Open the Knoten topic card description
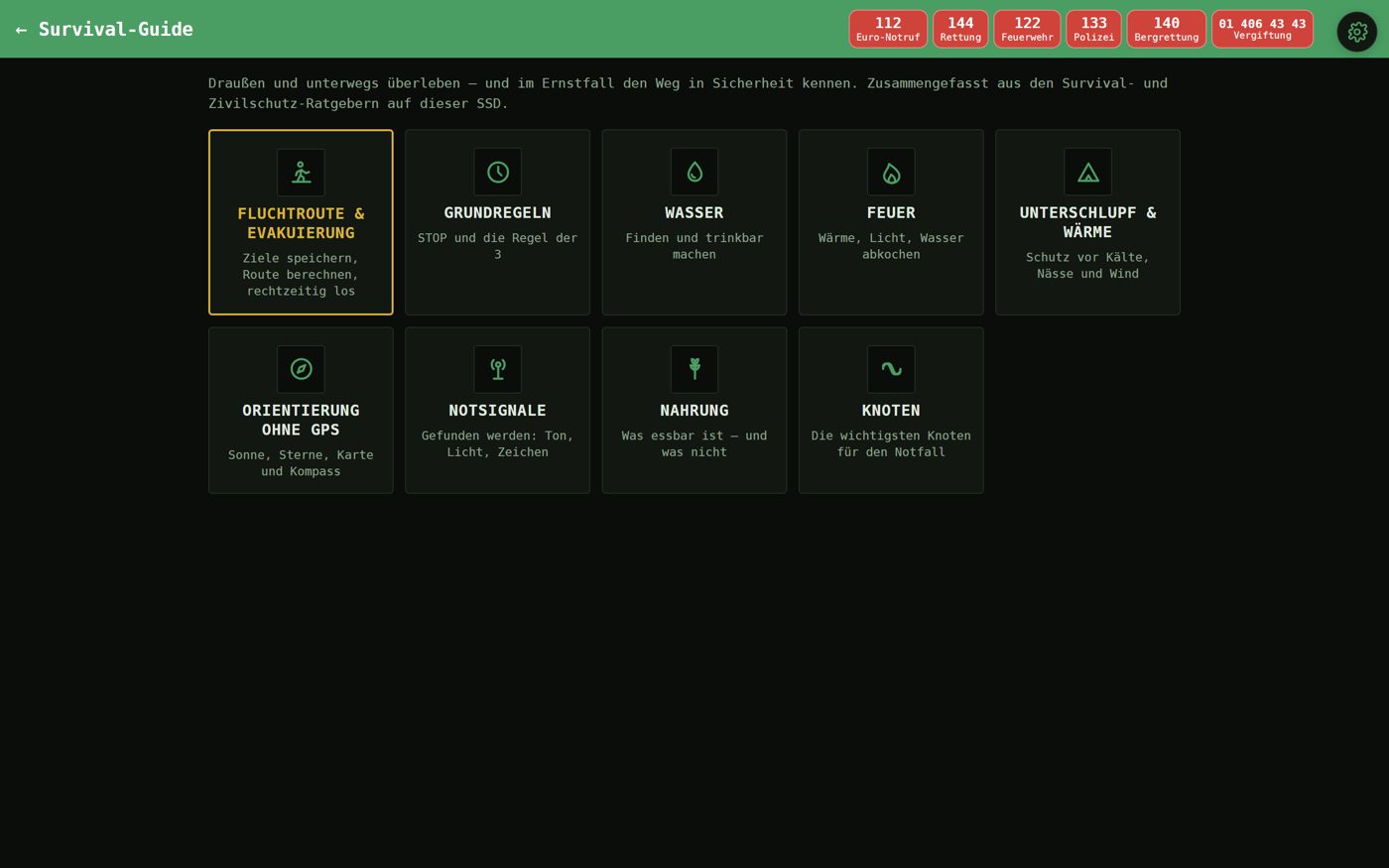 [x=891, y=443]
